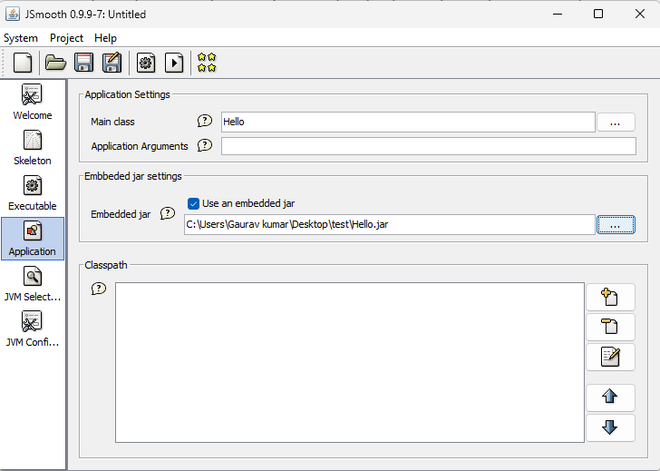
Task: Move classpath entry up with arrow
Action: click(610, 397)
